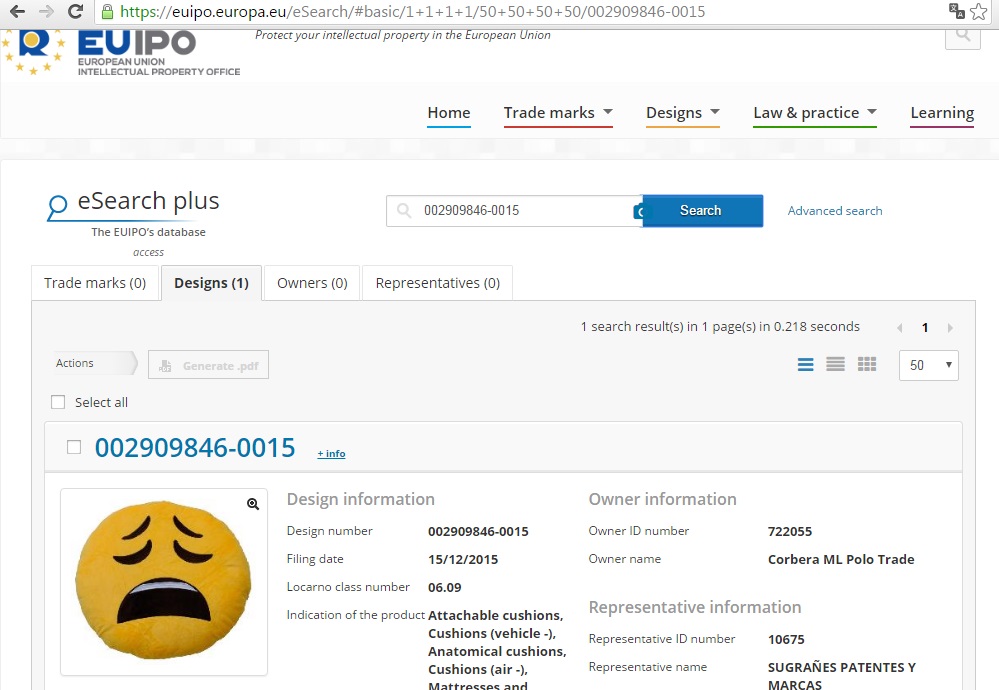Screen dimensions: 999x690
Task: Click representative name SUGRAÑES PATENTES Y MARCAS
Action: (842, 676)
